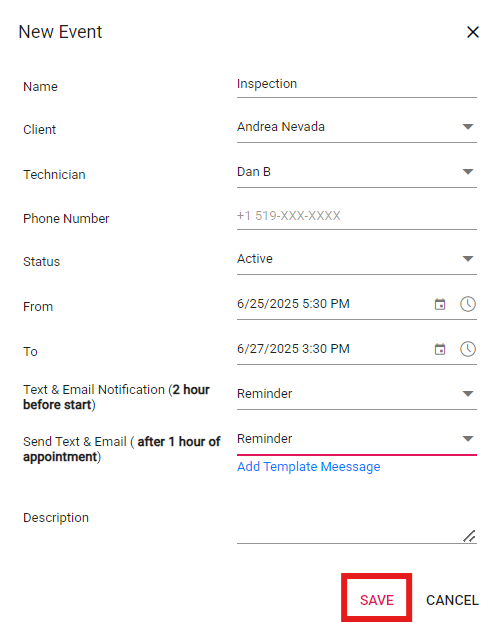Open the Status dropdown showing Active

tap(357, 259)
